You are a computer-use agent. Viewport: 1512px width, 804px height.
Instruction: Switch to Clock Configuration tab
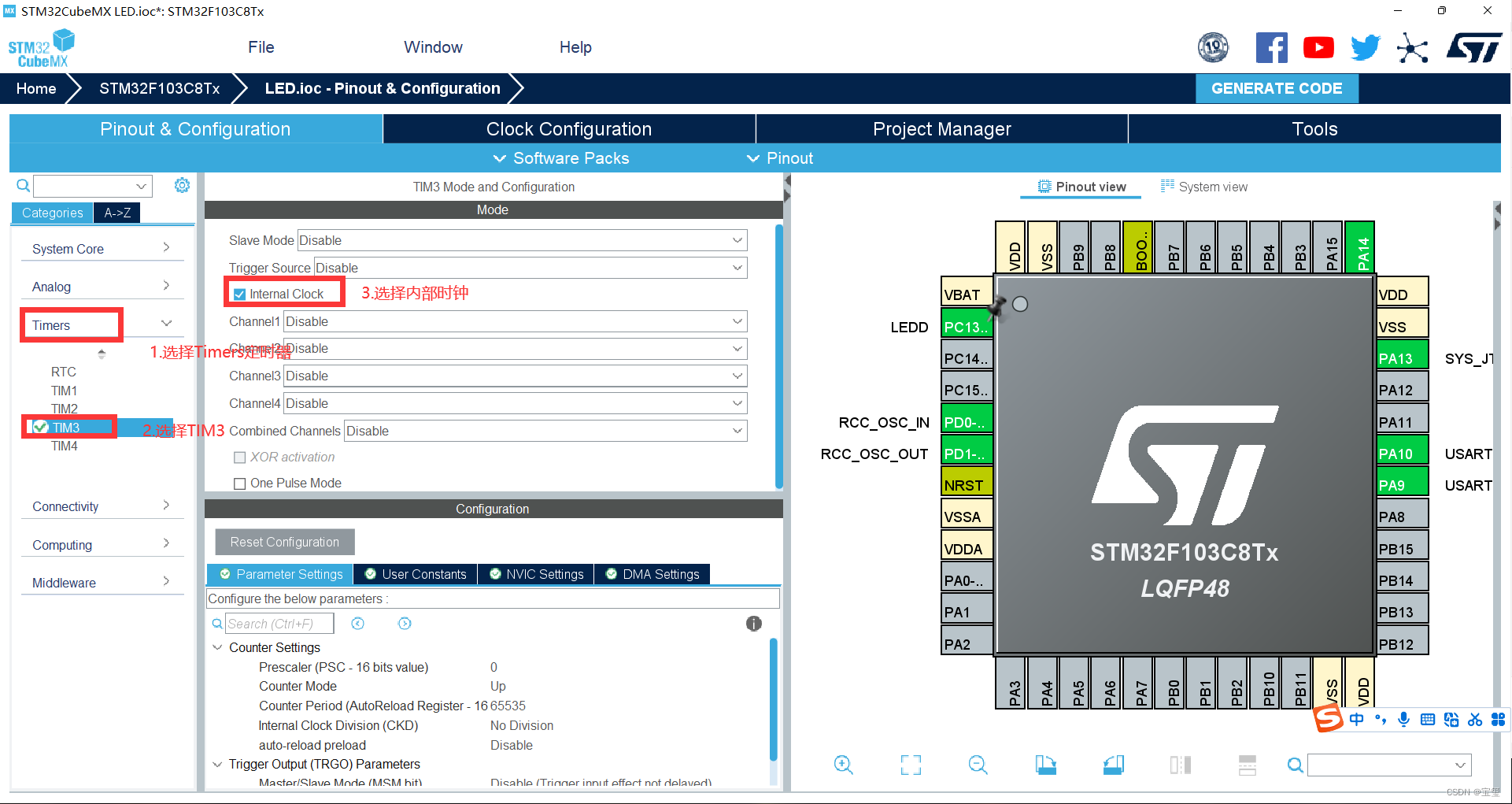[569, 129]
